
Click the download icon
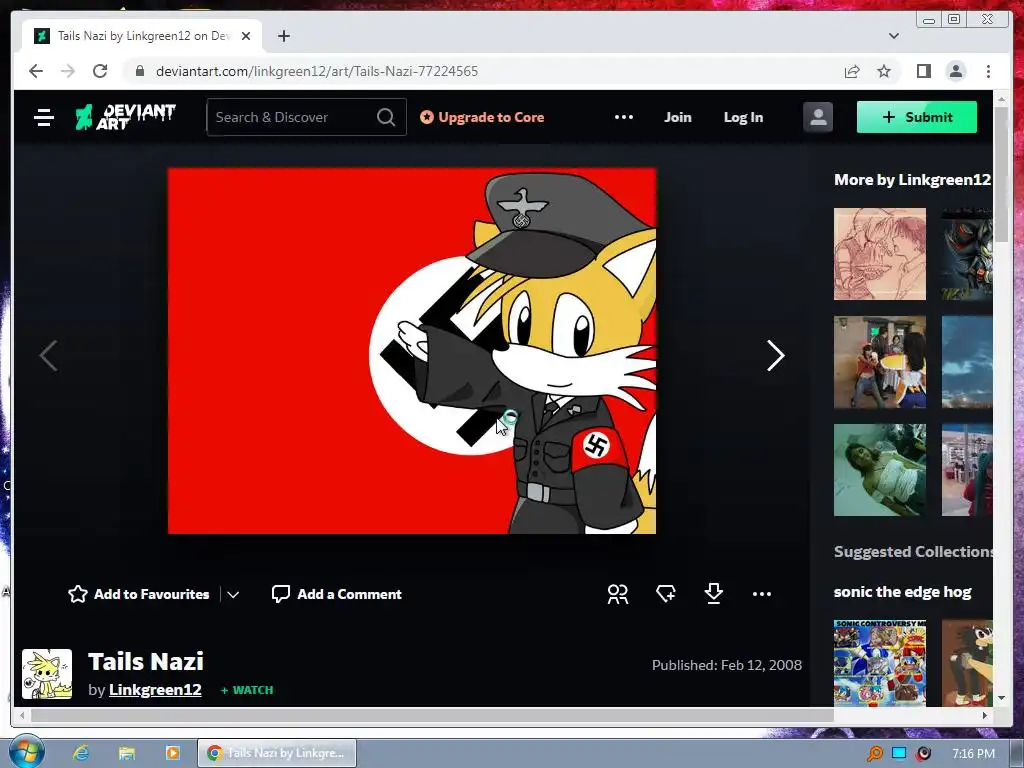[714, 594]
